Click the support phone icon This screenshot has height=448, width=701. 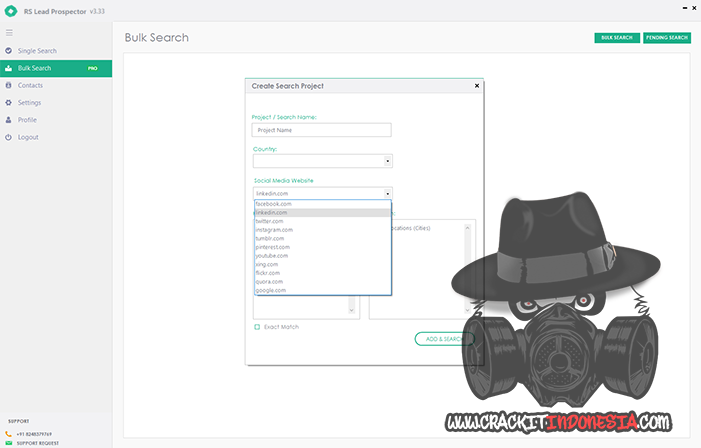pos(8,433)
